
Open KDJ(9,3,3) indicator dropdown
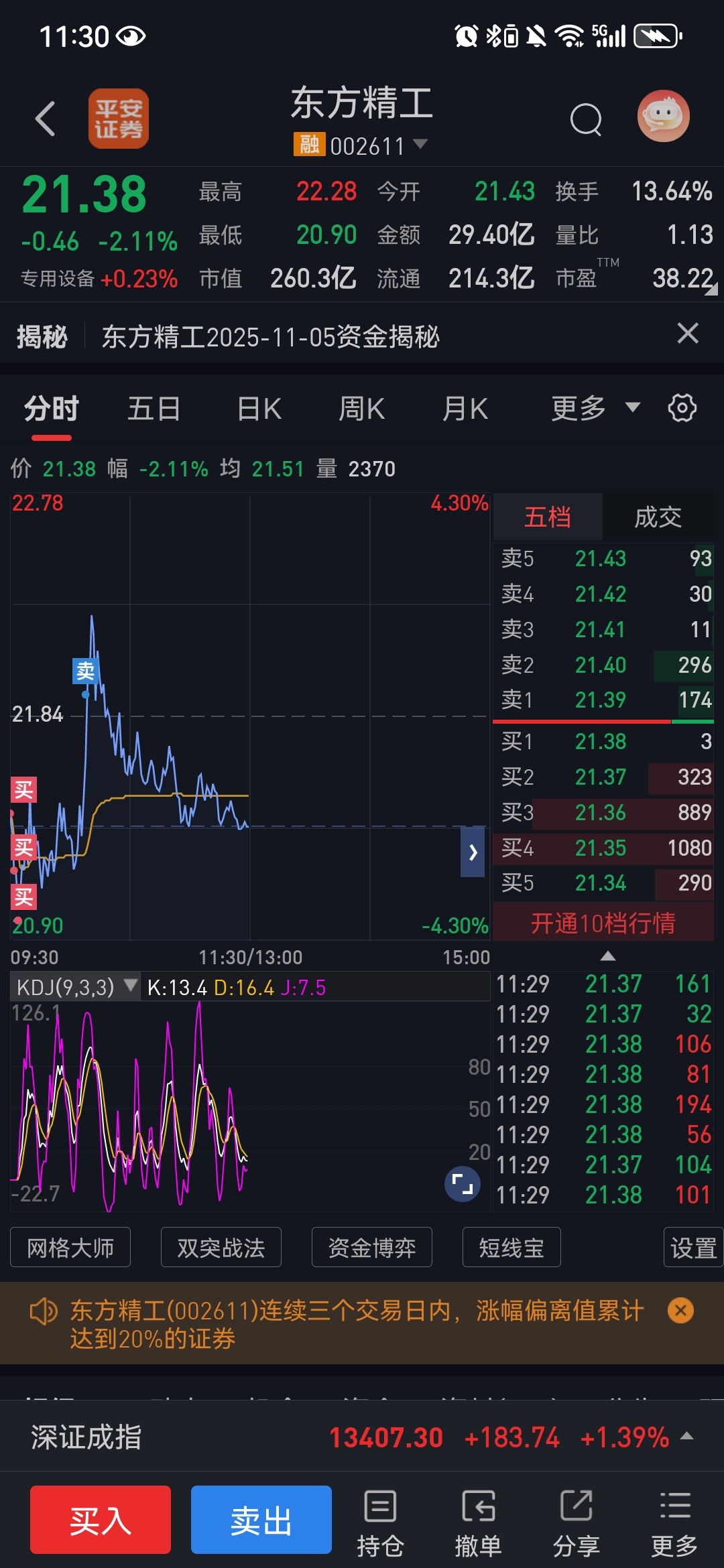pyautogui.click(x=76, y=987)
